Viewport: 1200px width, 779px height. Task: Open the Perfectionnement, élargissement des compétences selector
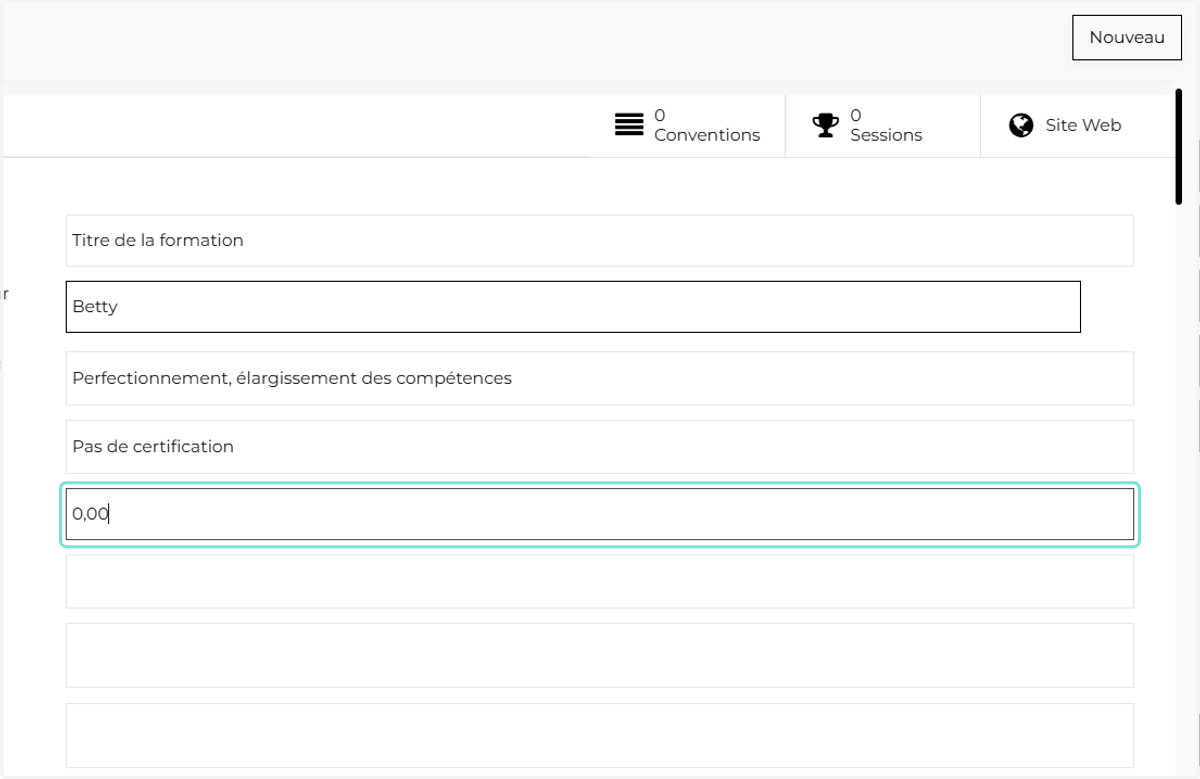600,378
